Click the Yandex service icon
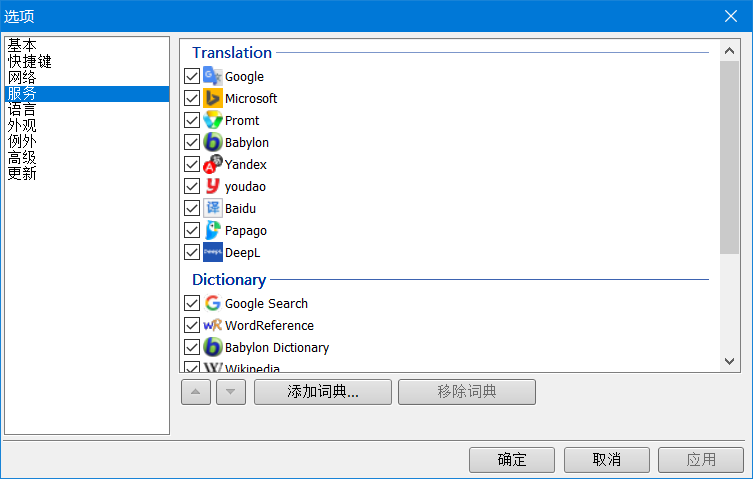Image resolution: width=753 pixels, height=479 pixels. (x=212, y=164)
